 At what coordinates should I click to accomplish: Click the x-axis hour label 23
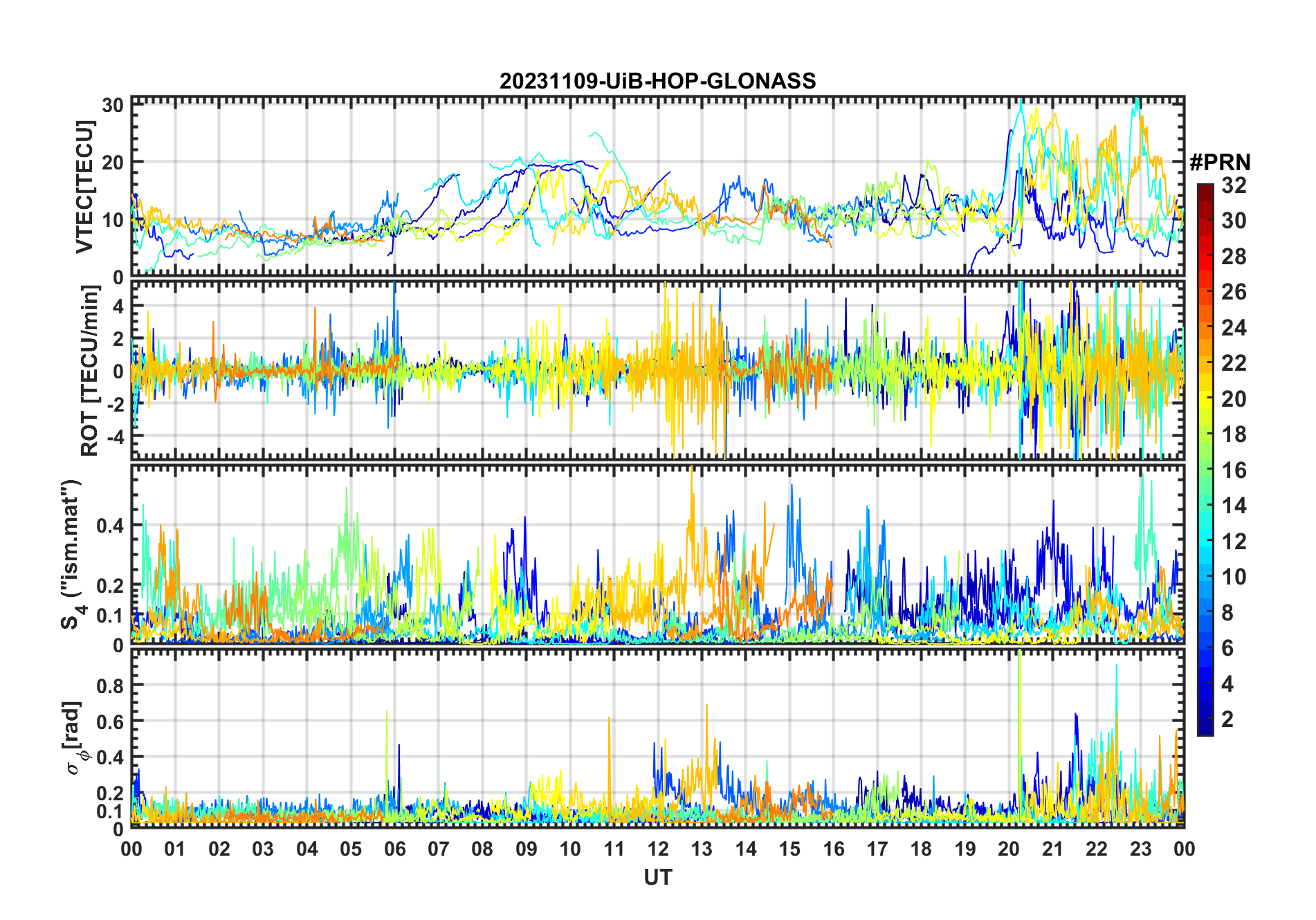pyautogui.click(x=1140, y=849)
